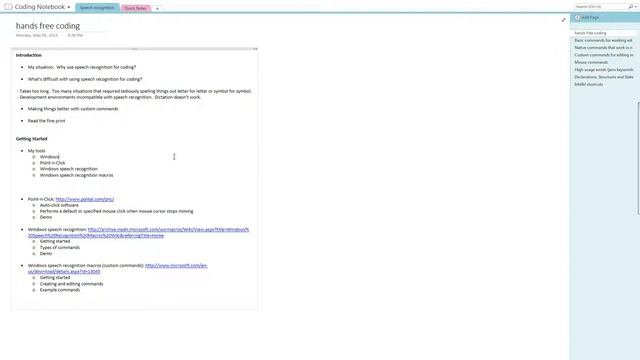Open the Windows speech recognition archive link

click(138, 233)
